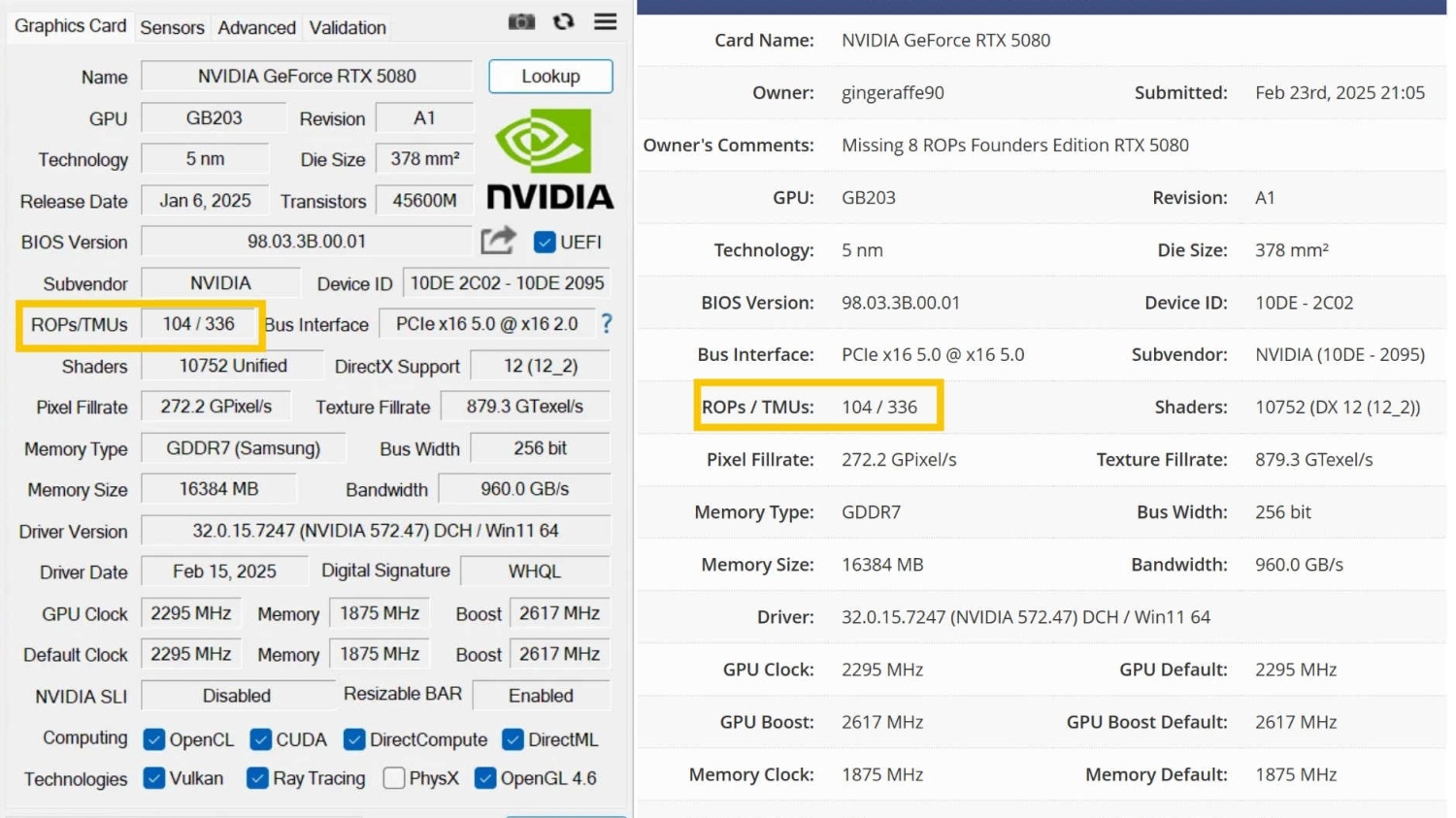Uncheck the CUDA checkbox
The image size is (1456, 818).
pos(260,739)
